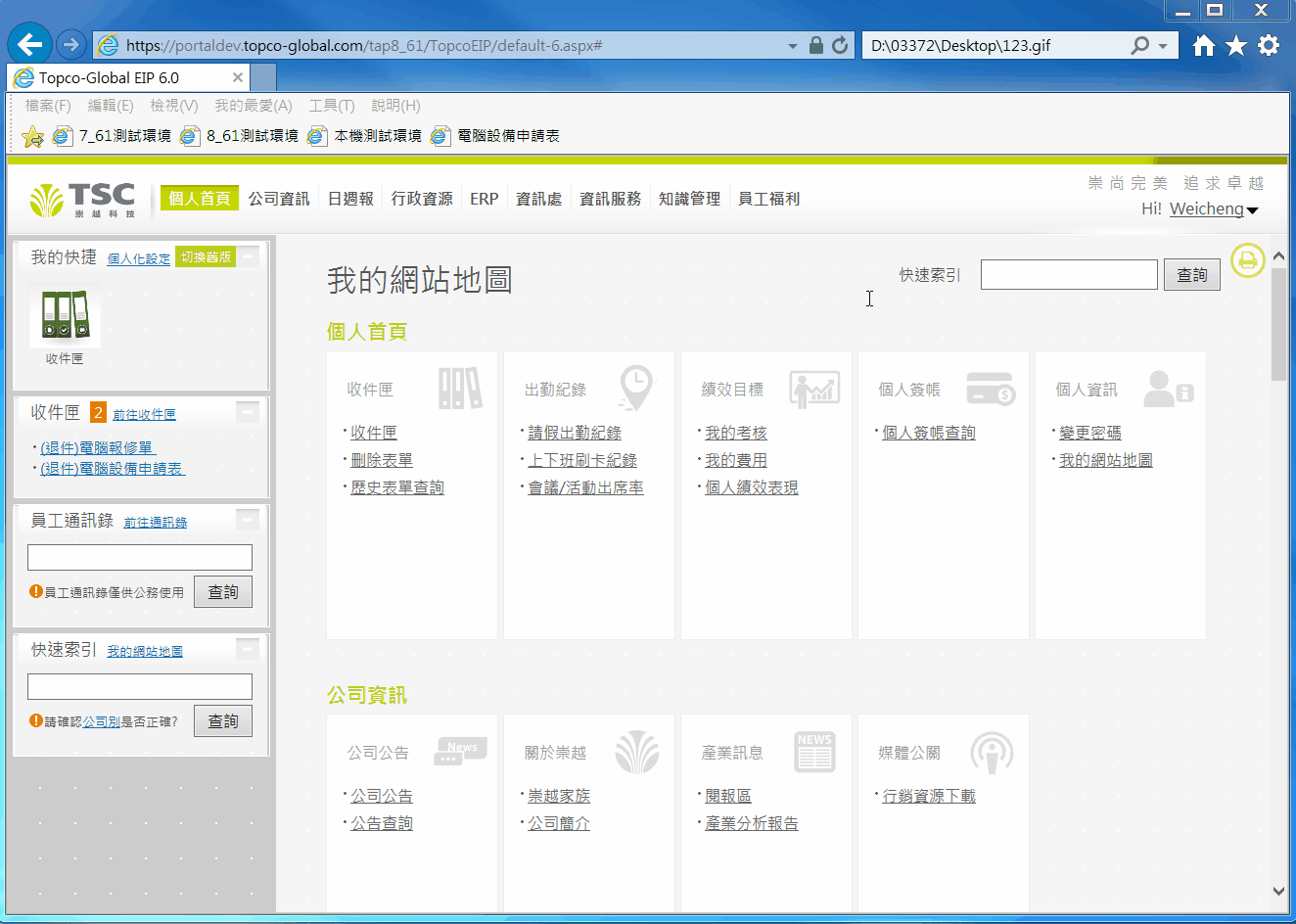Click the printer icon near the search box
Screen dimensions: 1296x924
(1247, 260)
